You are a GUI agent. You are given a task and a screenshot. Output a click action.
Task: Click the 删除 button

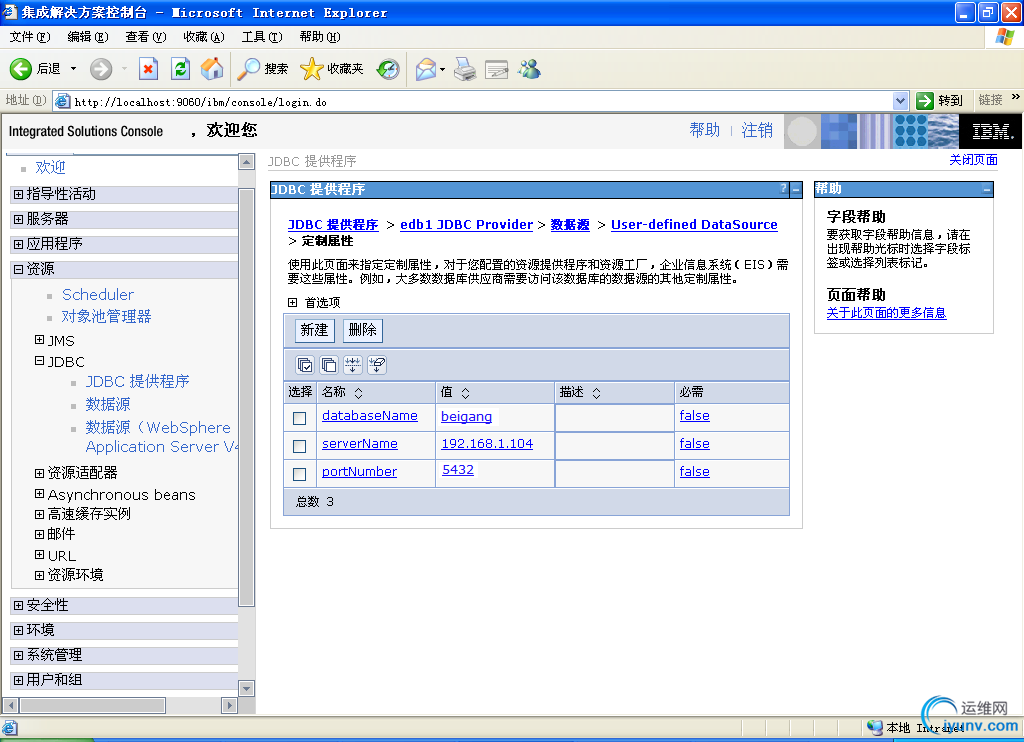[363, 331]
